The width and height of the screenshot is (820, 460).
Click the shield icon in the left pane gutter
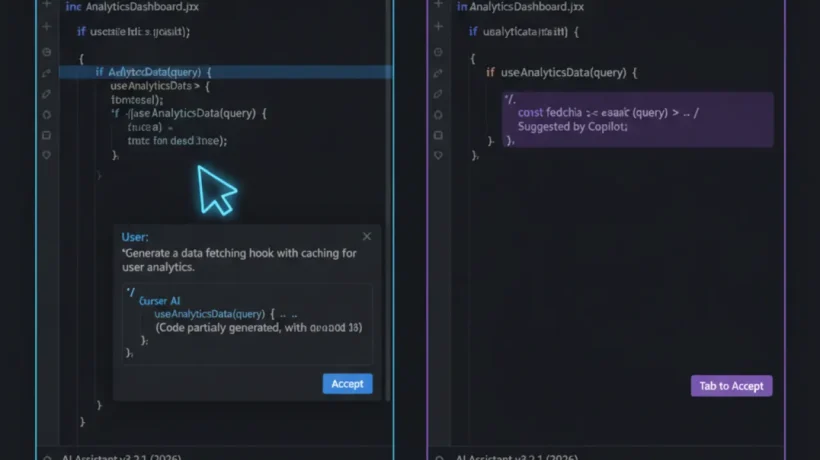(x=47, y=155)
